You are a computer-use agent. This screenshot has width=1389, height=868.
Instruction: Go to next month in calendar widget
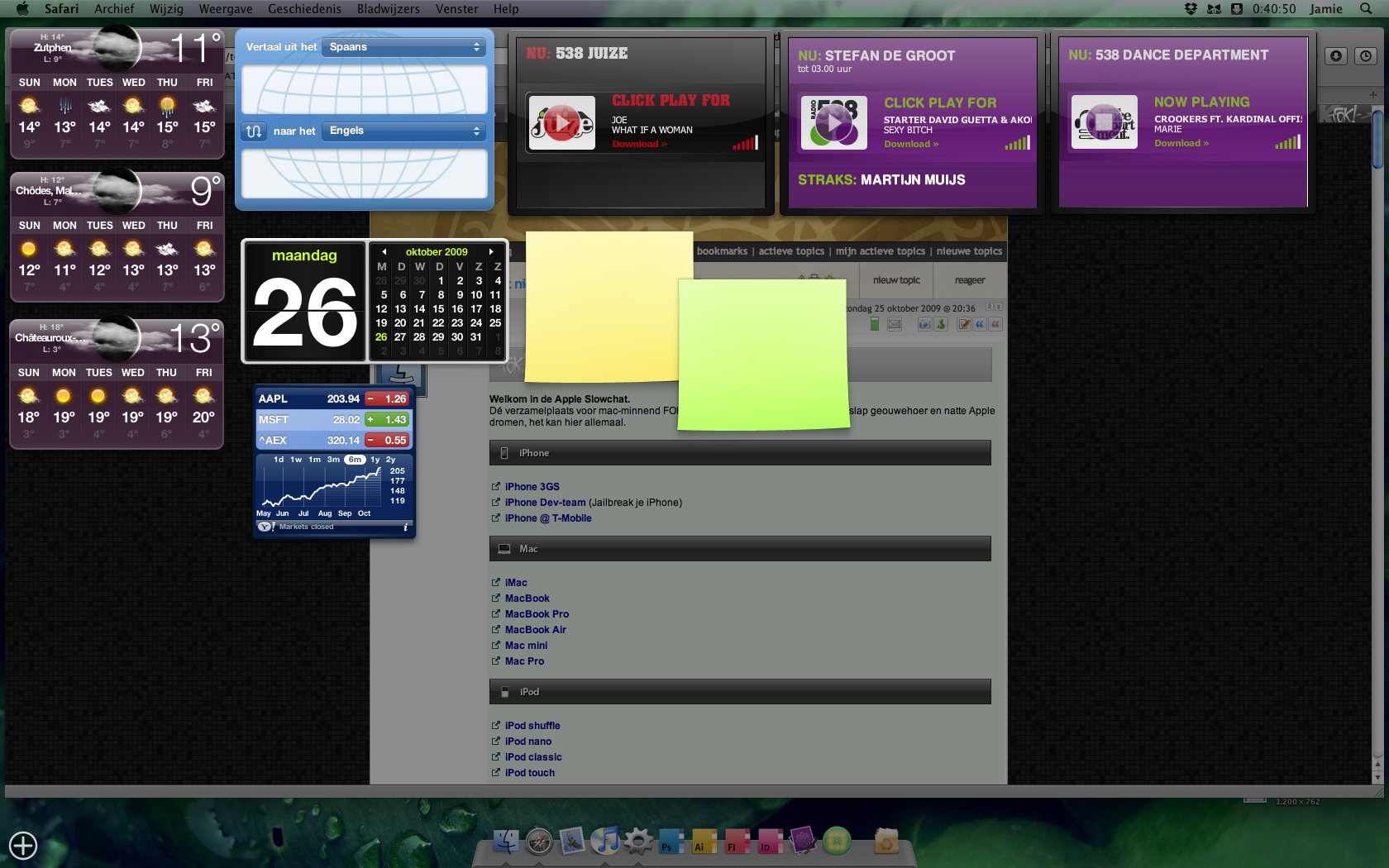491,252
